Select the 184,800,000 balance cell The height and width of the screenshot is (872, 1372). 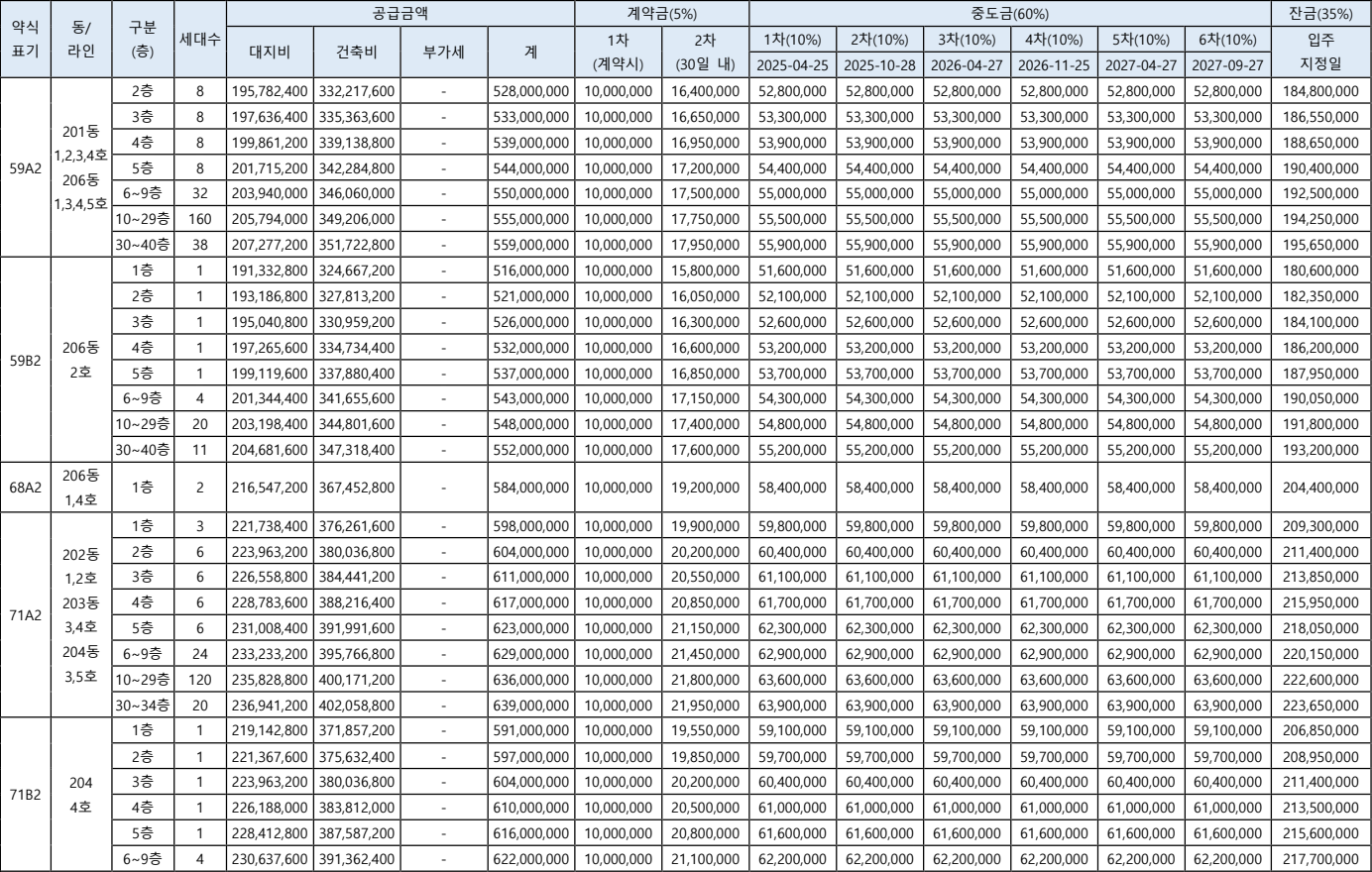coord(1320,91)
